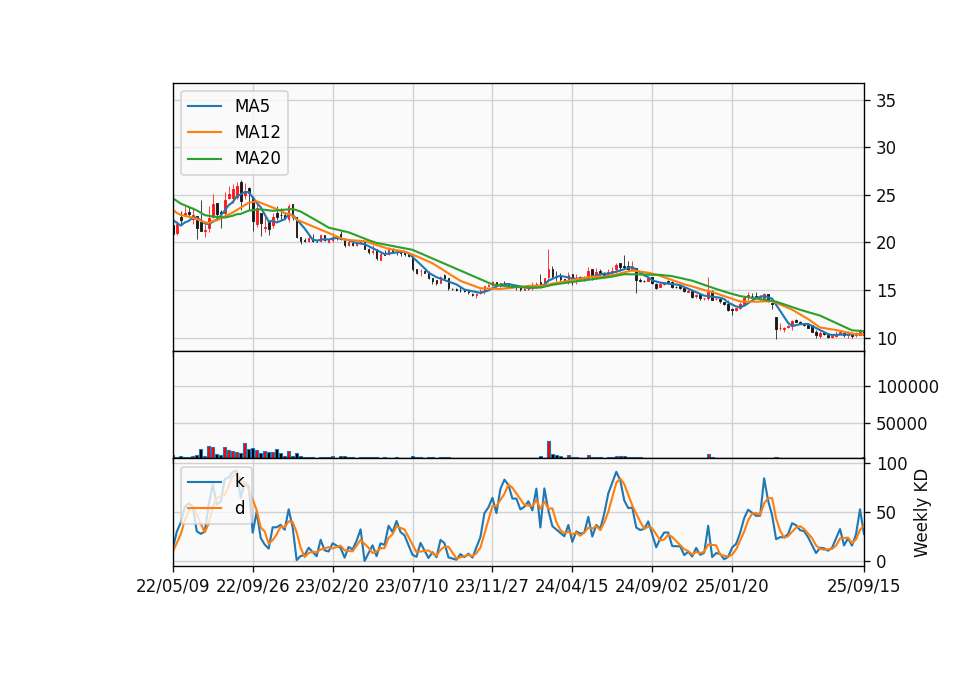Click the d legend label in KD panel
The height and width of the screenshot is (690, 960).
coord(239,508)
